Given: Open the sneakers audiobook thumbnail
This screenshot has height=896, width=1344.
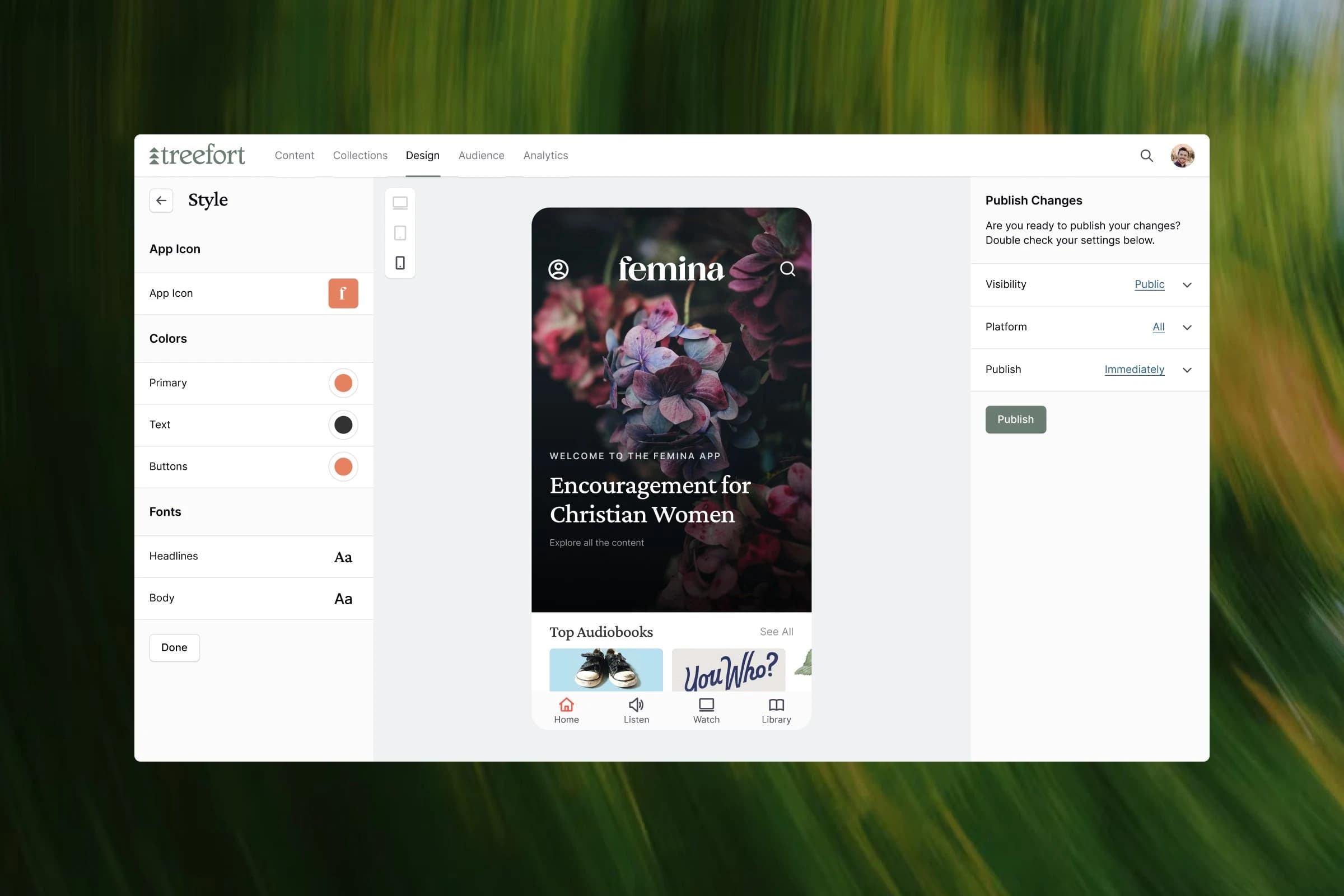Looking at the screenshot, I should point(606,670).
